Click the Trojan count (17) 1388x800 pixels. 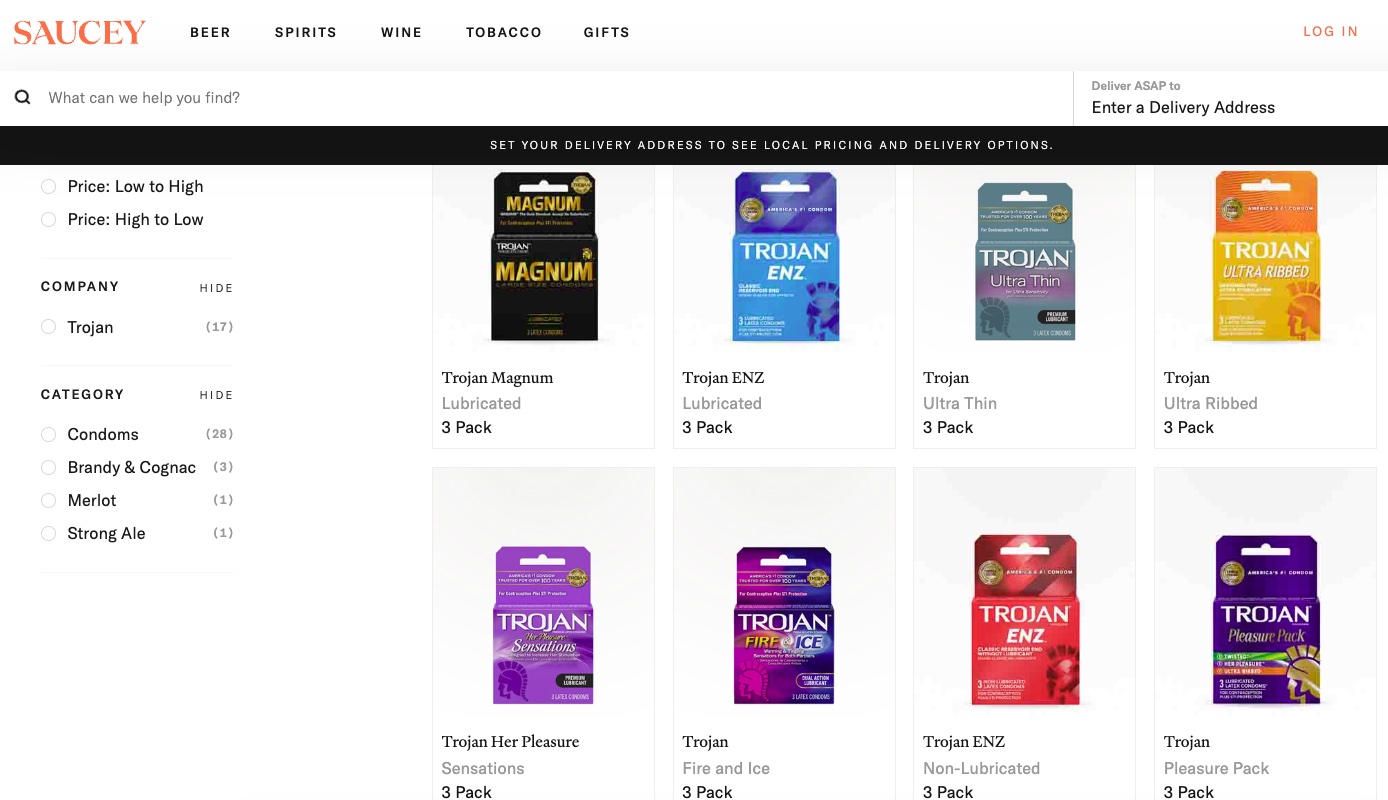[x=220, y=327]
